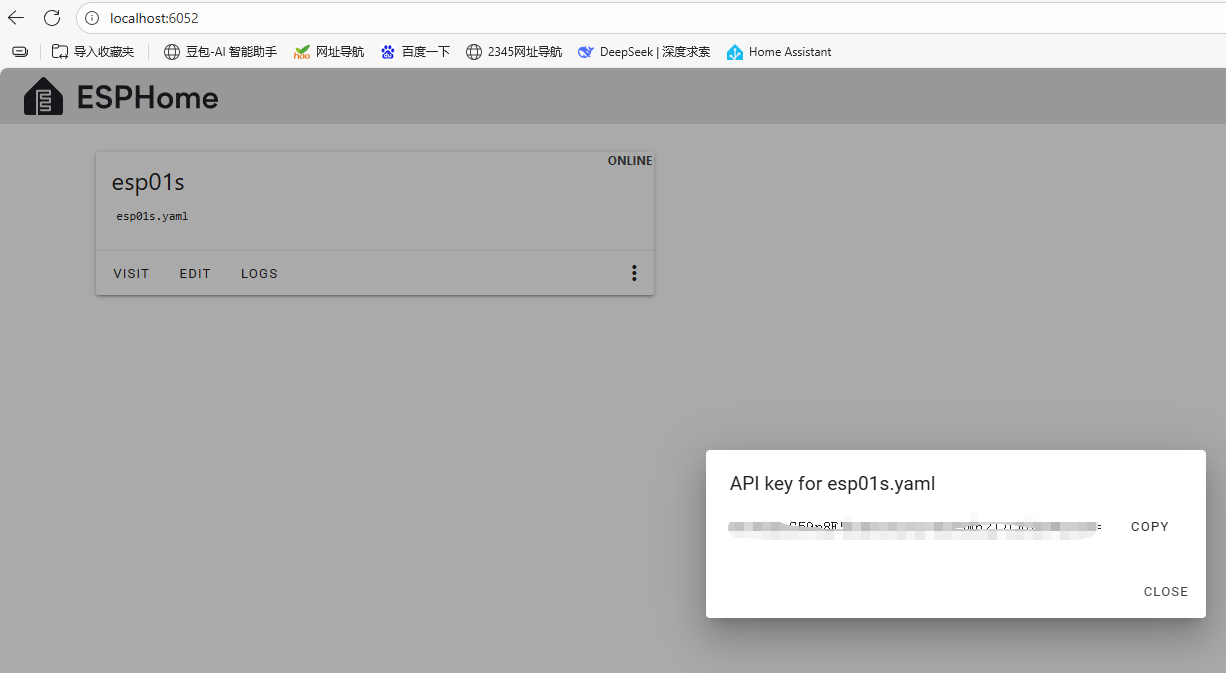Click the "API key for esp01s.yaml" heading
The width and height of the screenshot is (1226, 673).
[x=832, y=484]
